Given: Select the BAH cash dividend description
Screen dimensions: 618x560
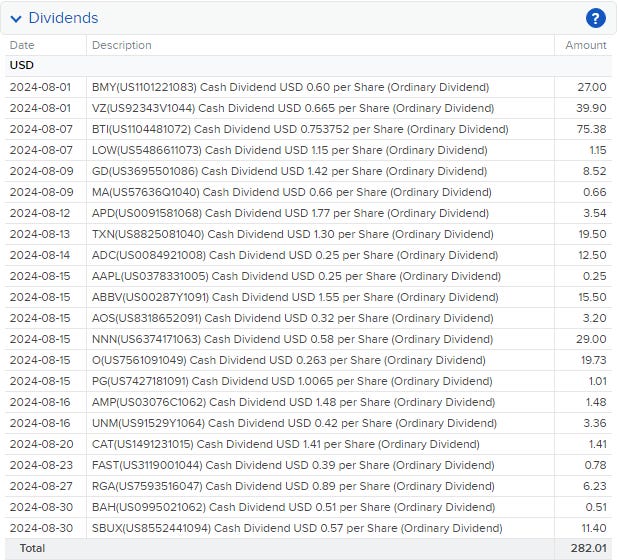Looking at the screenshot, I should click(294, 507).
